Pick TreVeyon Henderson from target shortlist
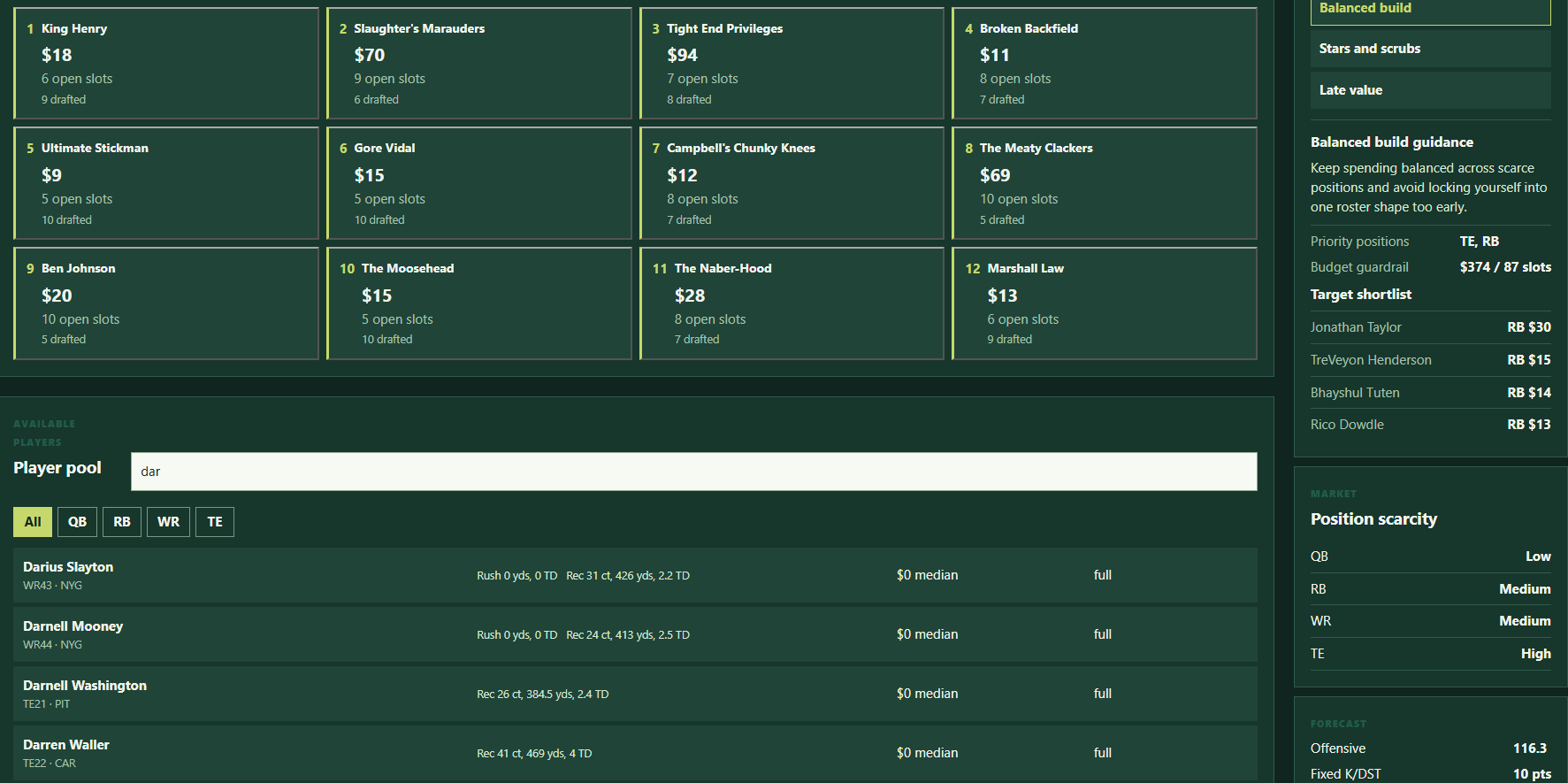 [x=1430, y=360]
